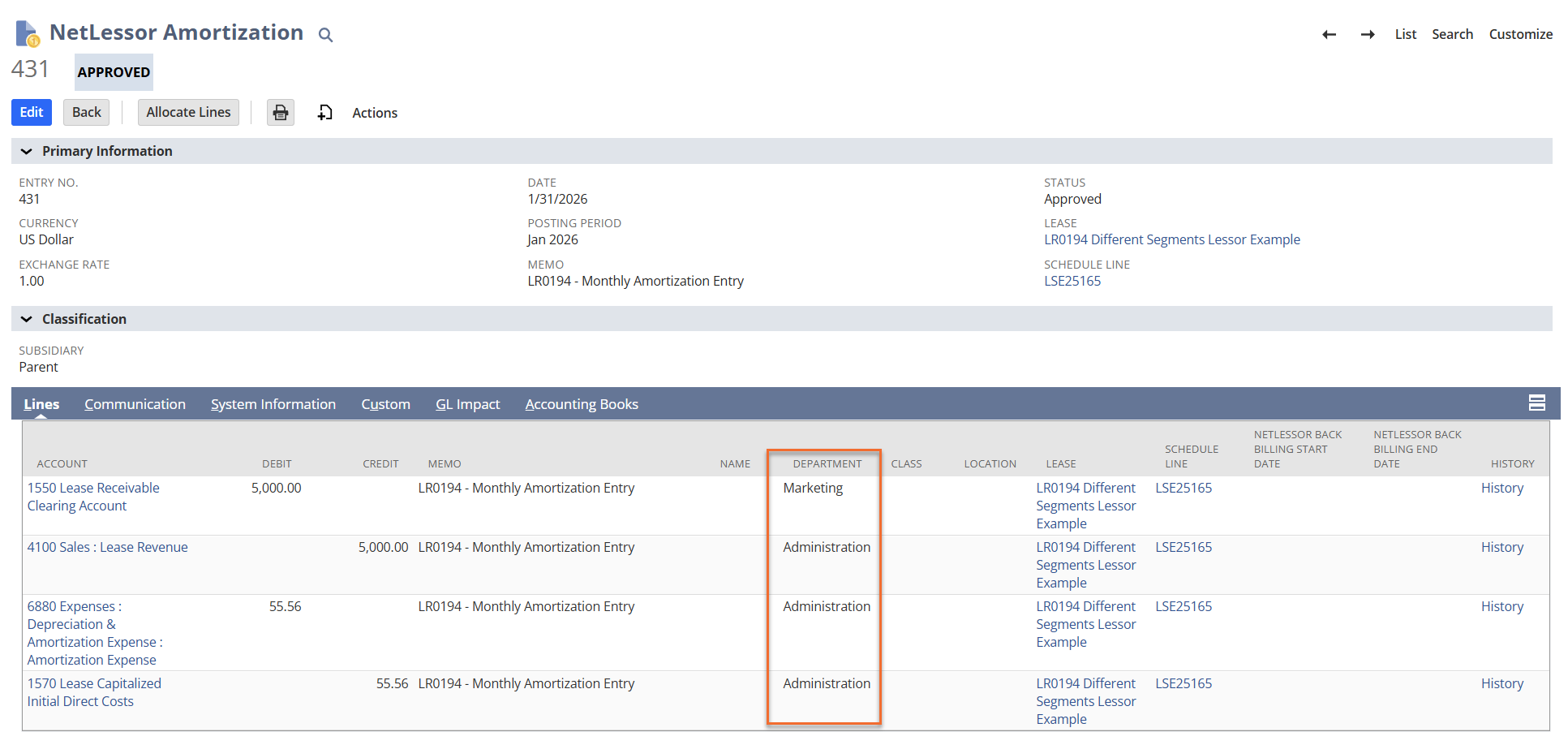Select the Accounting Books tab
The image size is (1568, 745).
pos(581,404)
